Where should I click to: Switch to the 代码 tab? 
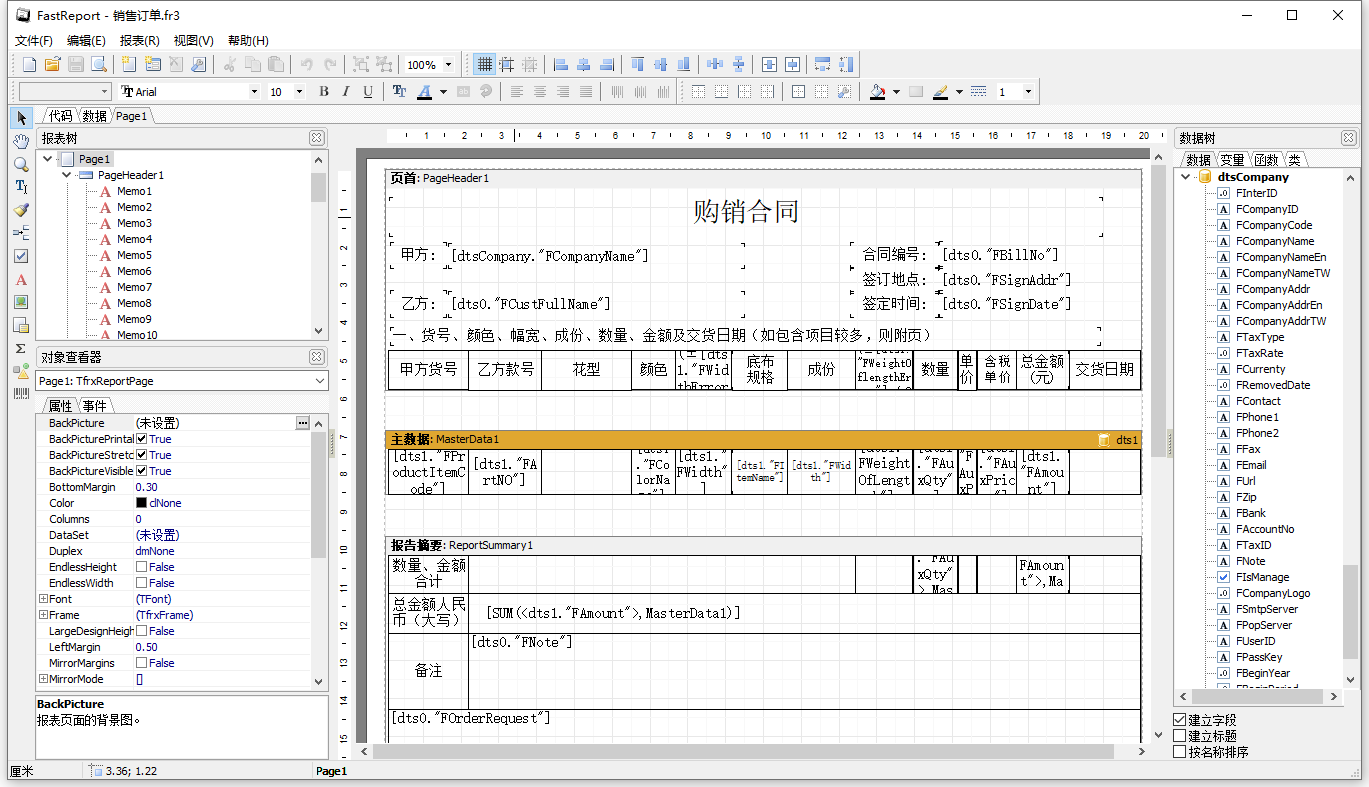(60, 116)
